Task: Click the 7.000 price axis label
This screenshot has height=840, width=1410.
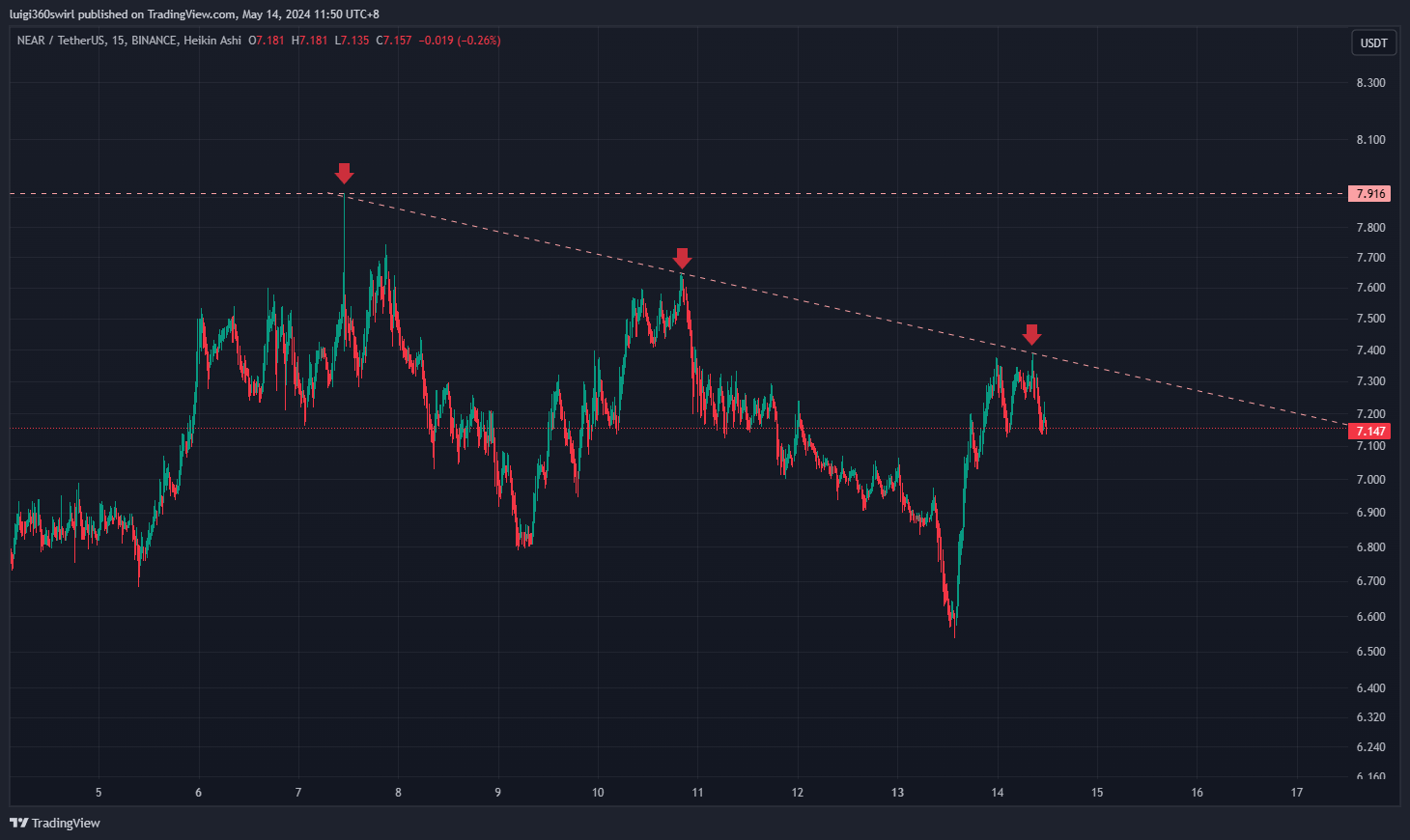Action: pyautogui.click(x=1370, y=480)
